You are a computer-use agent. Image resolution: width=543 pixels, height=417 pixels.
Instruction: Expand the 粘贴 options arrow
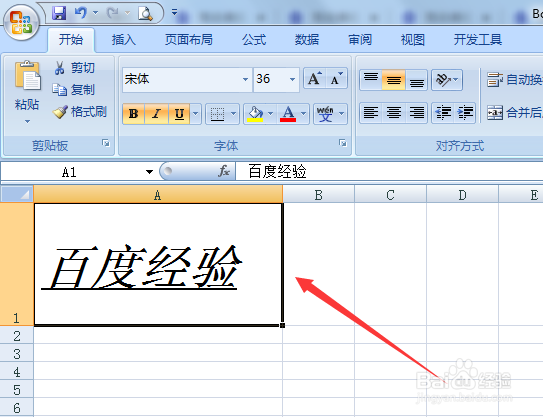[27, 121]
